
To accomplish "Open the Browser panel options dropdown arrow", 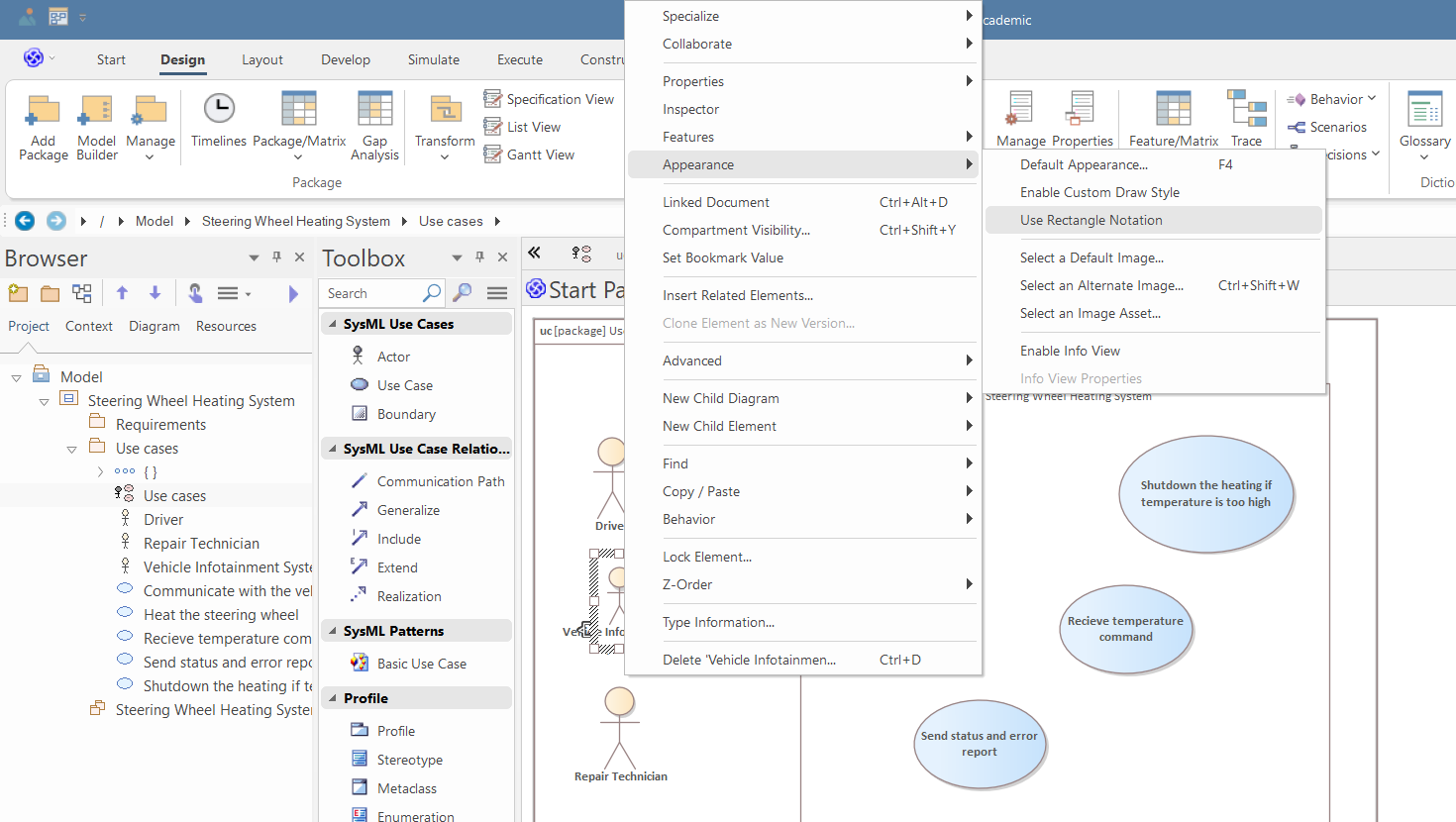I will (254, 257).
